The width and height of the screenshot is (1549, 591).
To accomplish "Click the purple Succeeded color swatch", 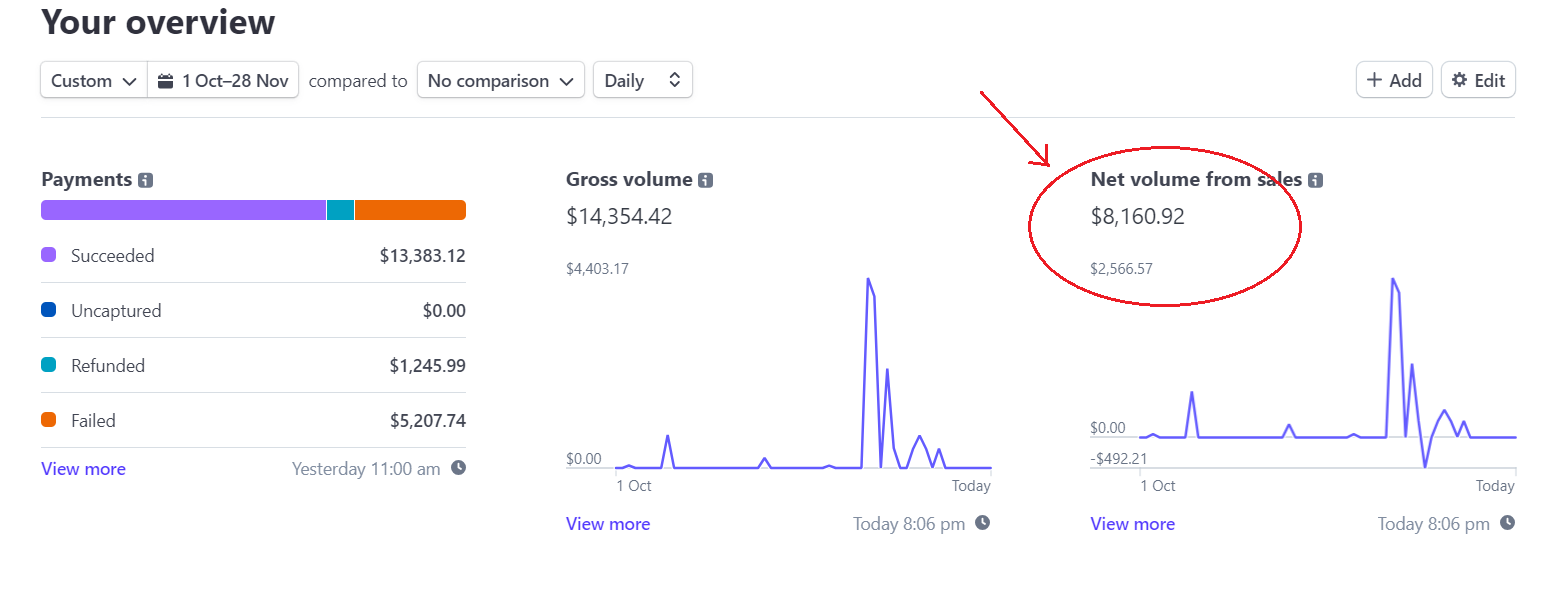I will click(x=49, y=255).
